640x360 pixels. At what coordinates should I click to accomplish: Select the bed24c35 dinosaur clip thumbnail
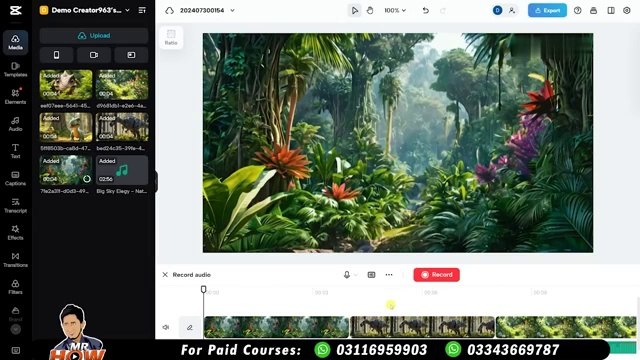122,127
